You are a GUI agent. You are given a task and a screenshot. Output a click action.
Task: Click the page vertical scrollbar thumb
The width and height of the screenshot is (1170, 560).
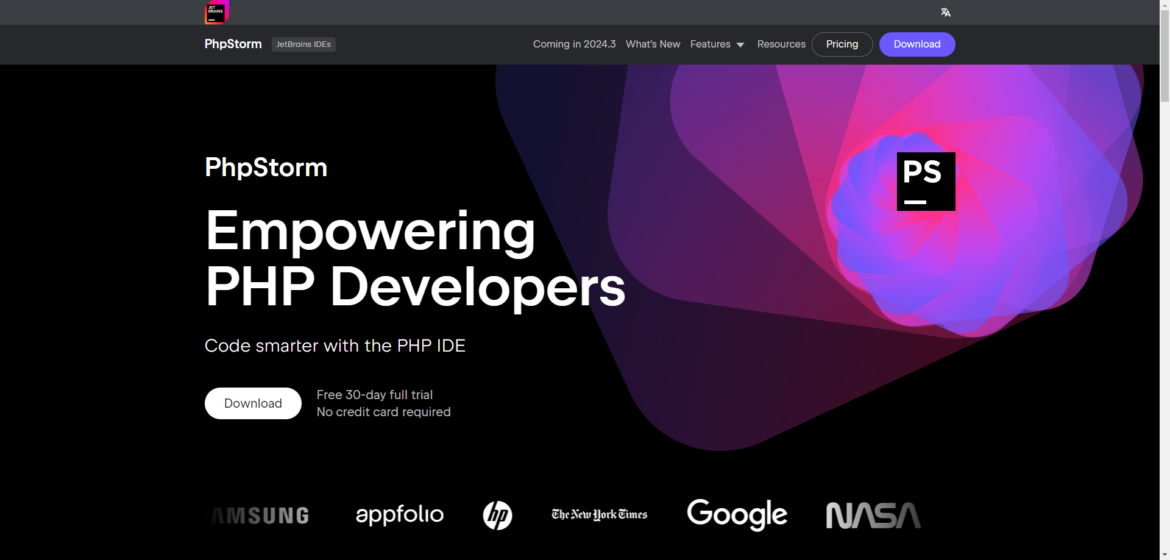[x=1164, y=56]
